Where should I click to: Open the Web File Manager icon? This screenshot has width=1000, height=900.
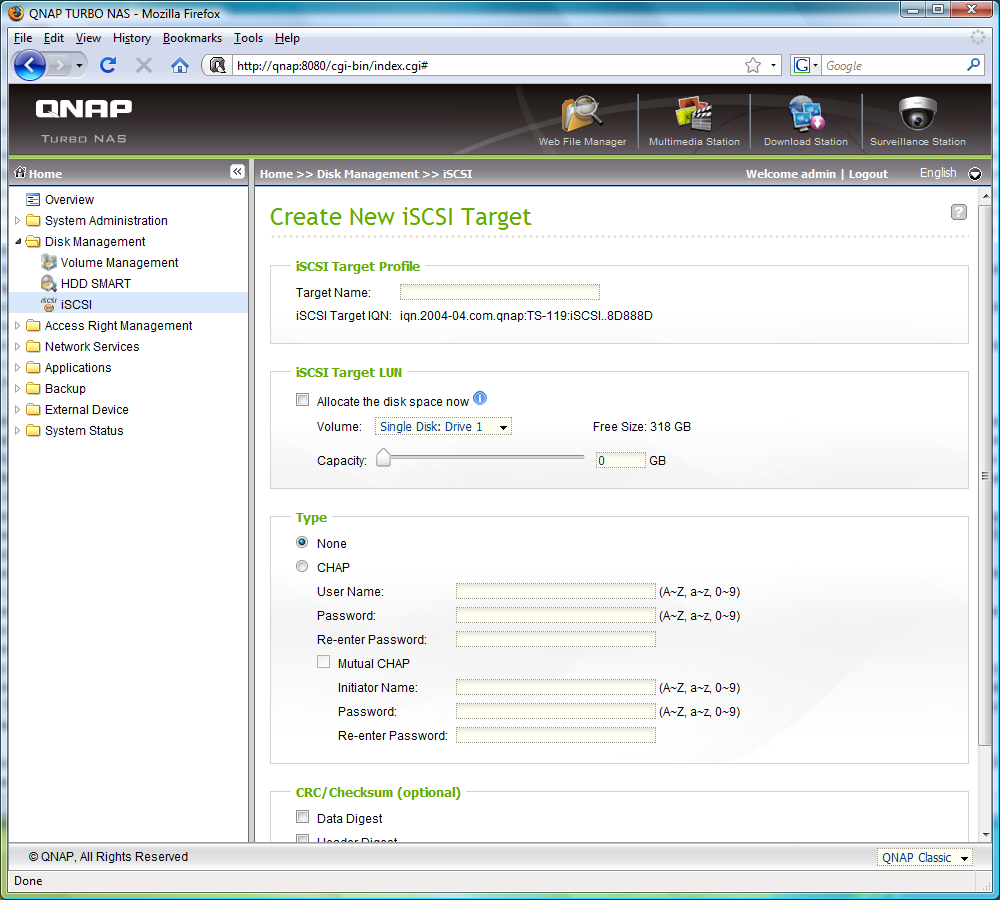582,115
